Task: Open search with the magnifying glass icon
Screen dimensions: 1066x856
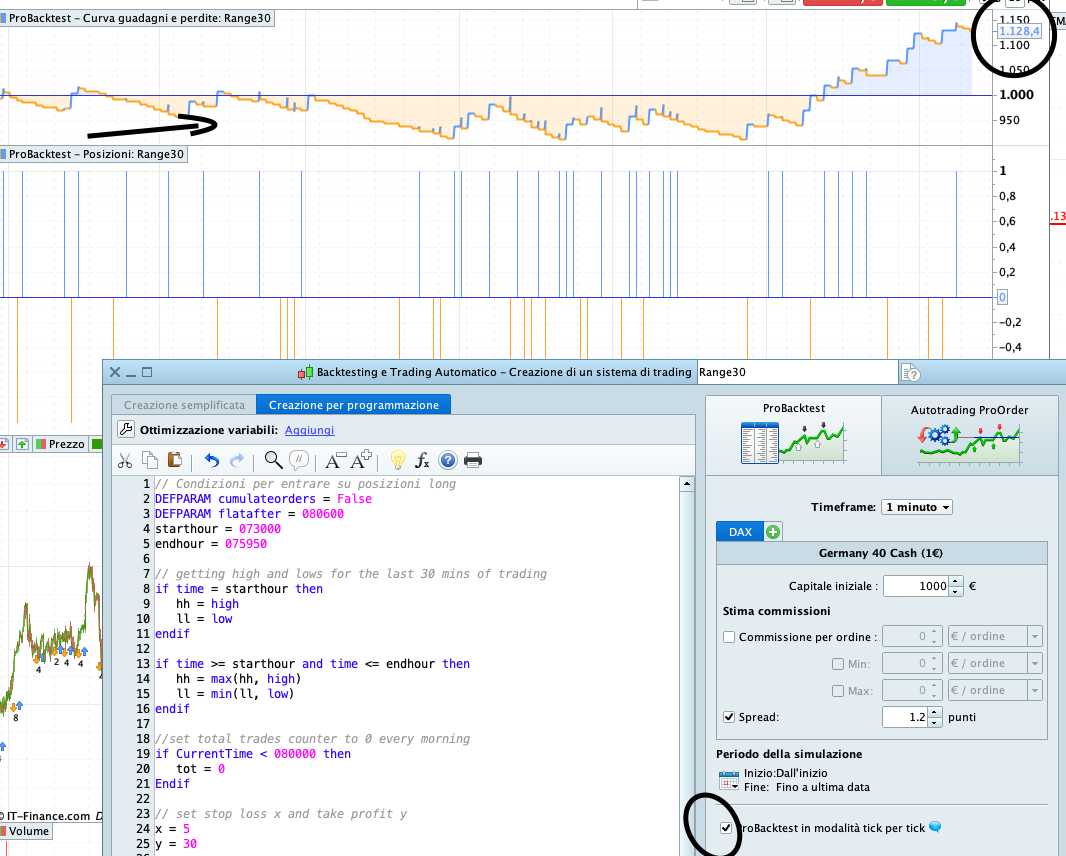Action: (273, 460)
